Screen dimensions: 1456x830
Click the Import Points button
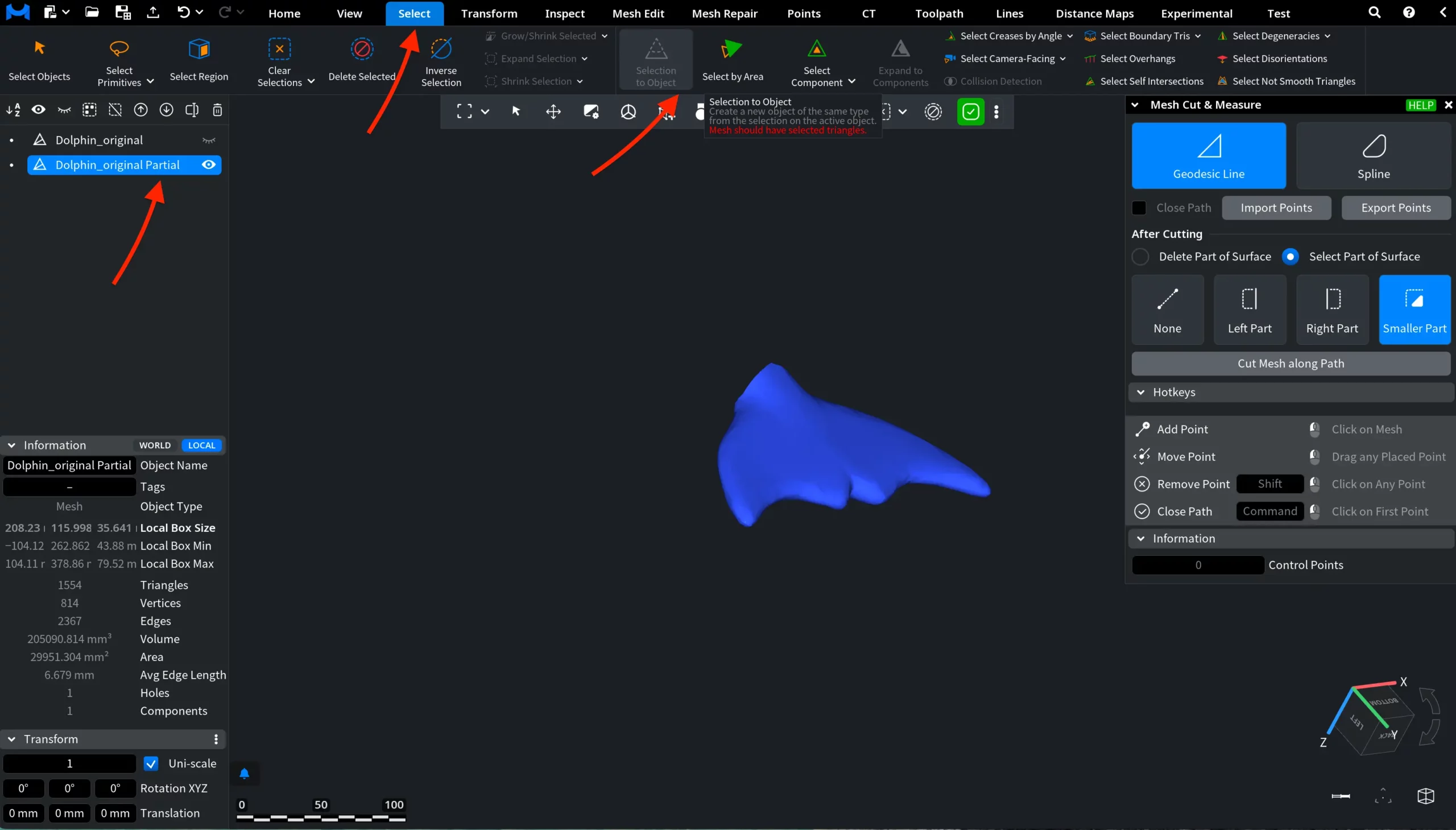1276,208
